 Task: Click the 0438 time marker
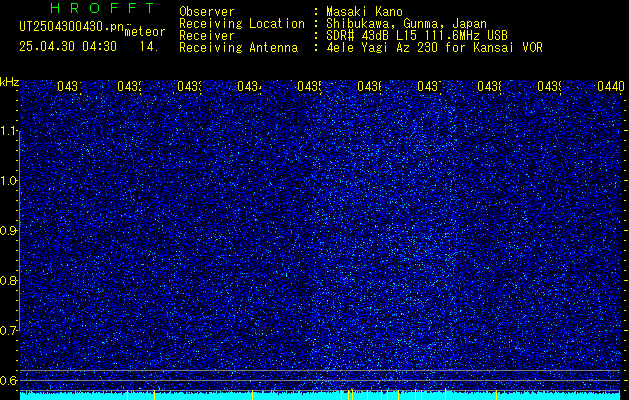click(x=489, y=86)
